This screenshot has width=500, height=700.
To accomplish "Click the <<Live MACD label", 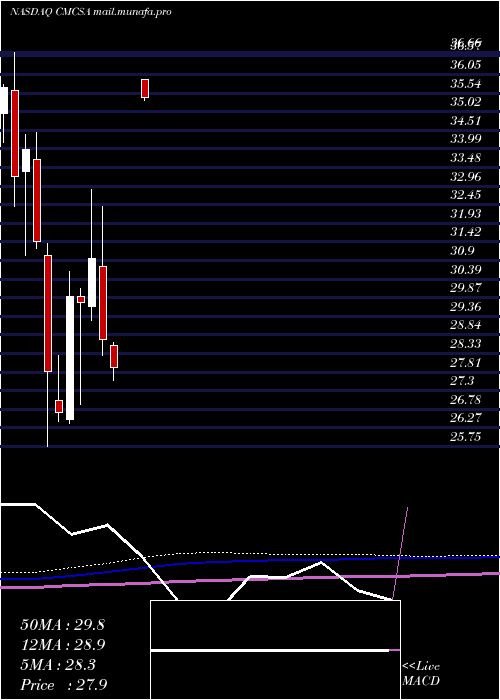I will click(421, 673).
